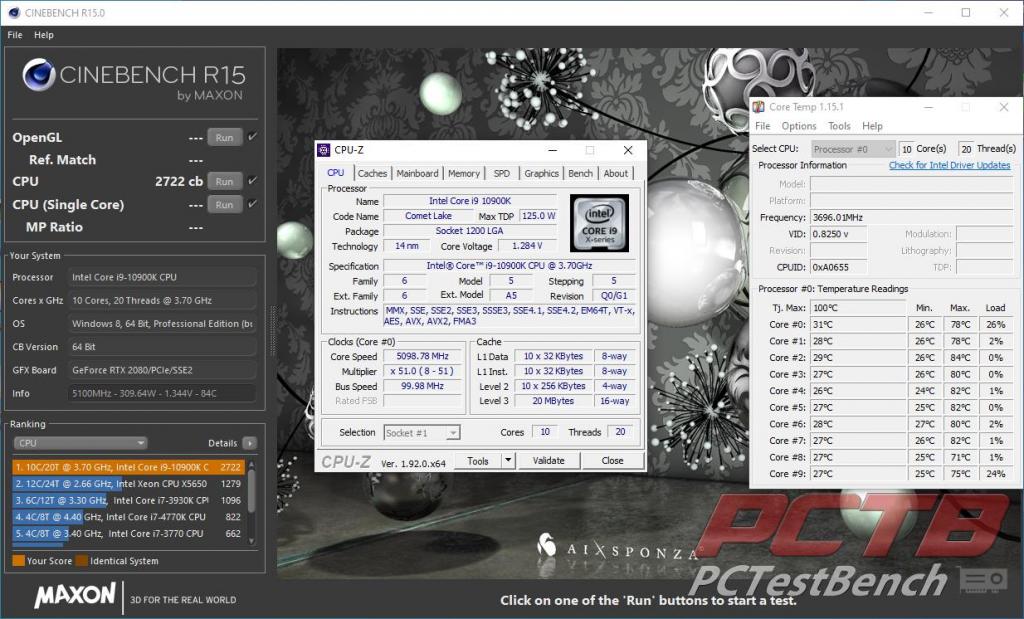
Task: Click CPU-Z Tools button
Action: tap(477, 460)
